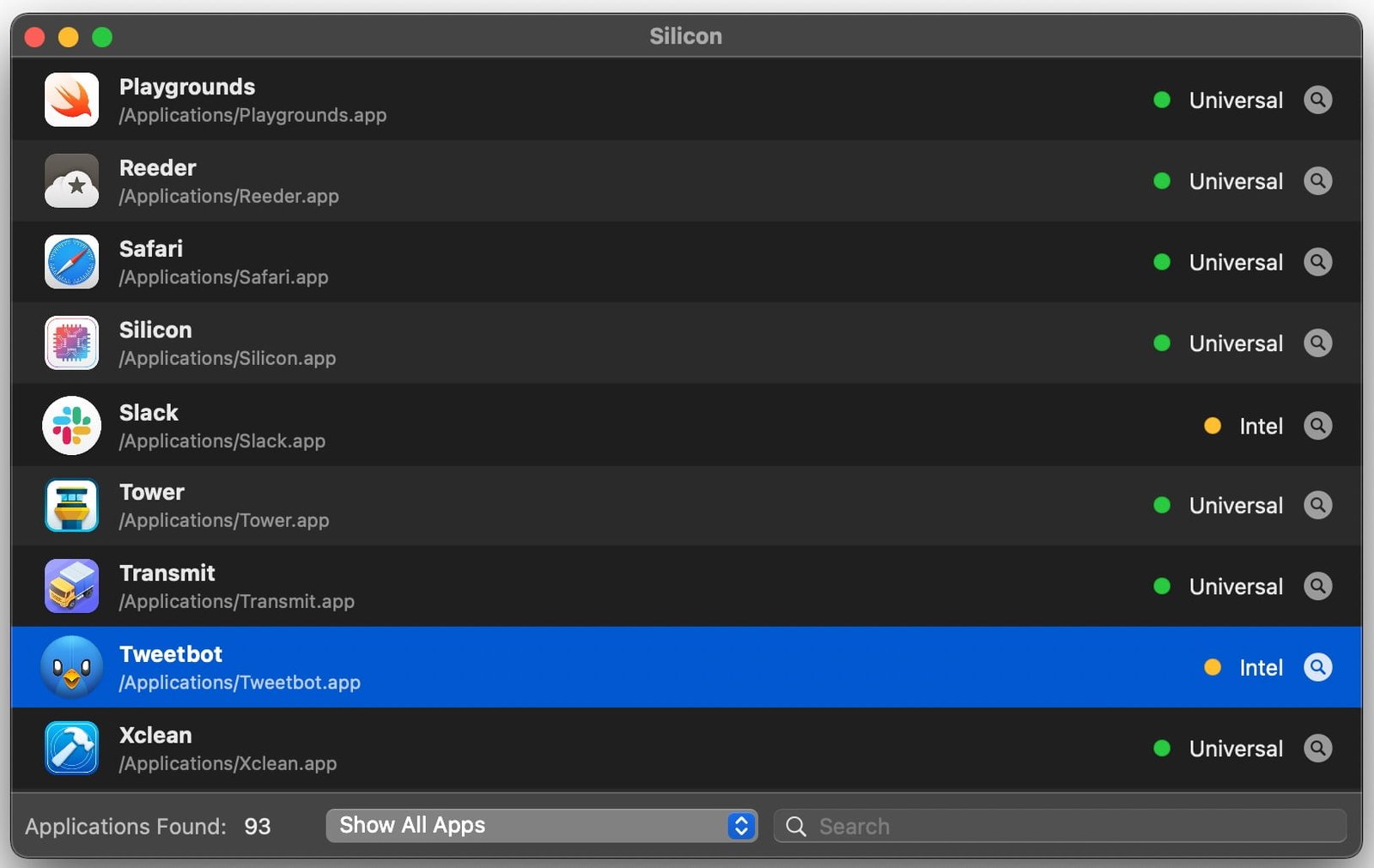The image size is (1374, 868).
Task: Click the /Applications/Tweetbot.app path
Action: tap(240, 683)
